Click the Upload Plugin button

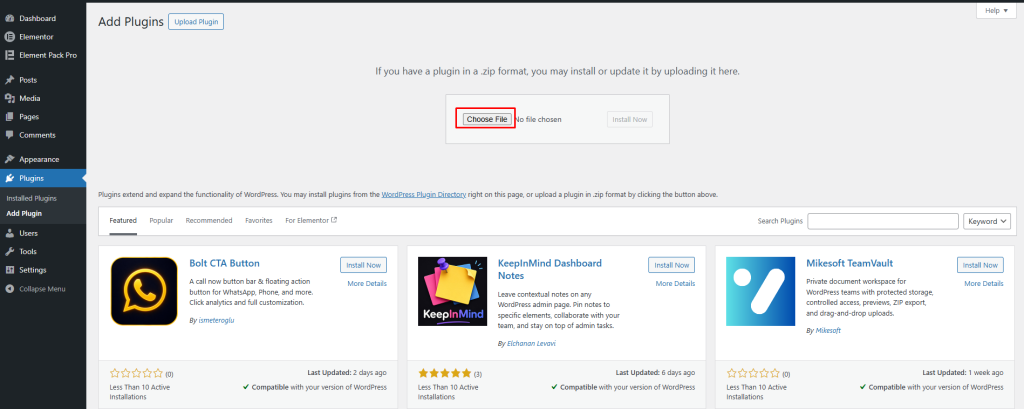196,22
